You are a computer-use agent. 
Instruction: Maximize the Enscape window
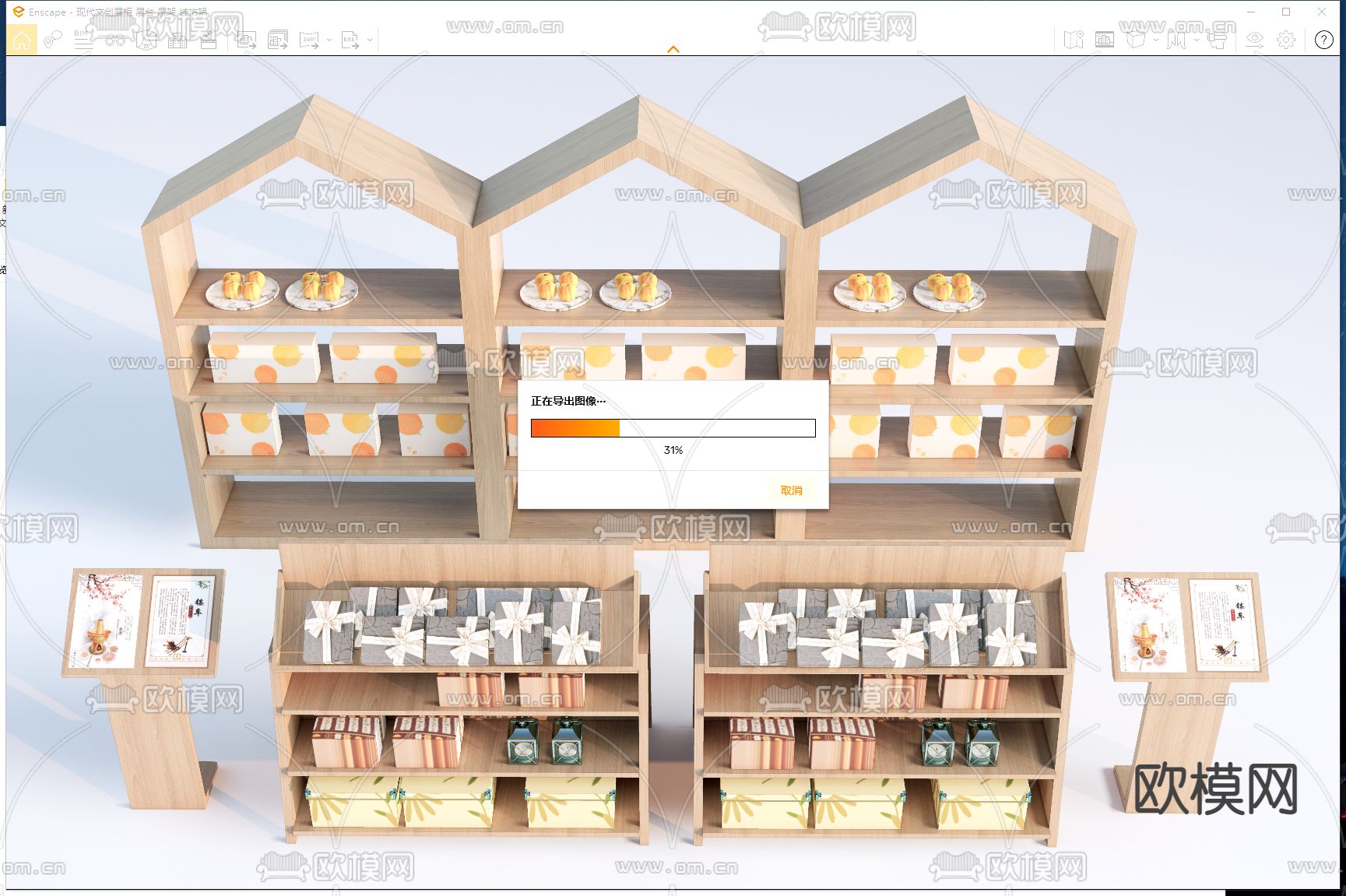tap(1286, 12)
